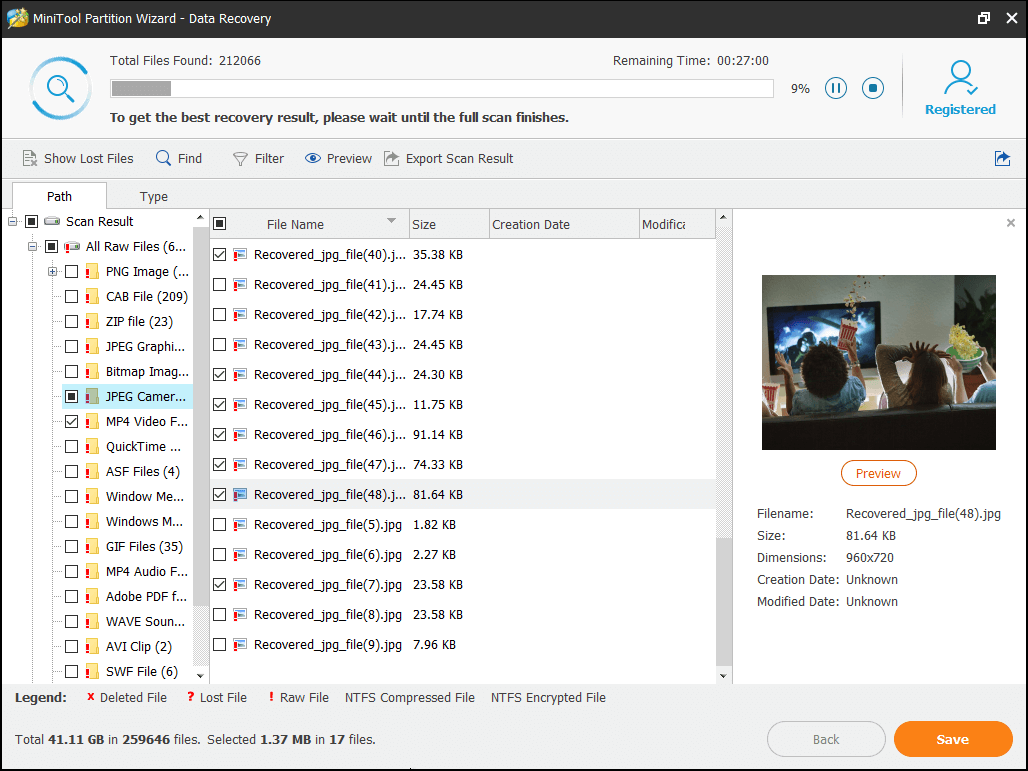1028x771 pixels.
Task: Click the Preview eye toolbar item
Action: pos(338,159)
